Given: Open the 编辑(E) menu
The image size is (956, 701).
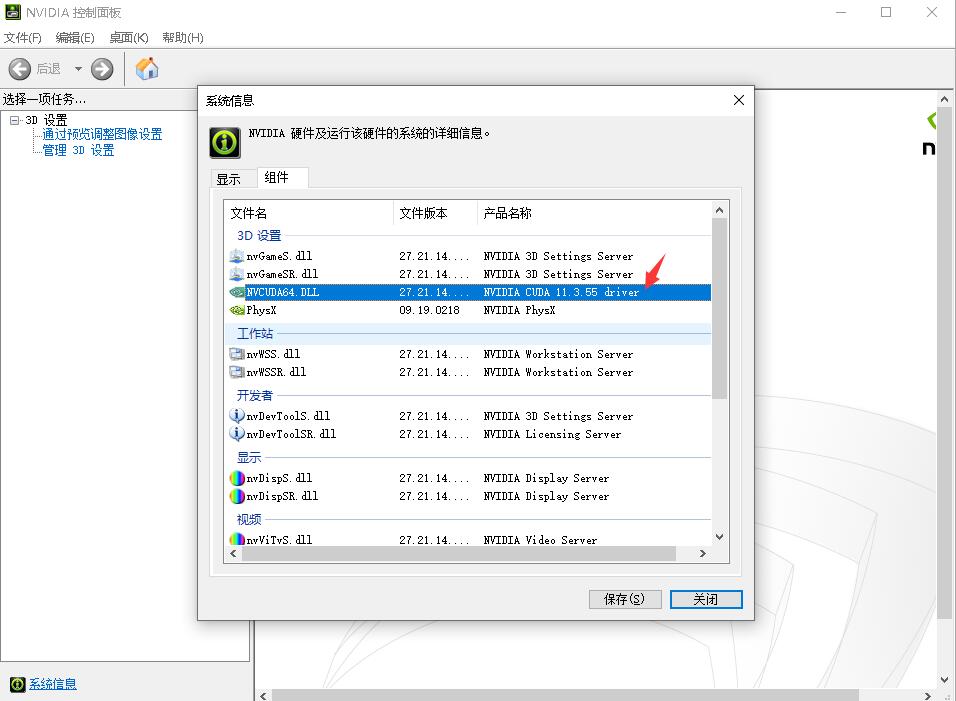Looking at the screenshot, I should [x=75, y=38].
